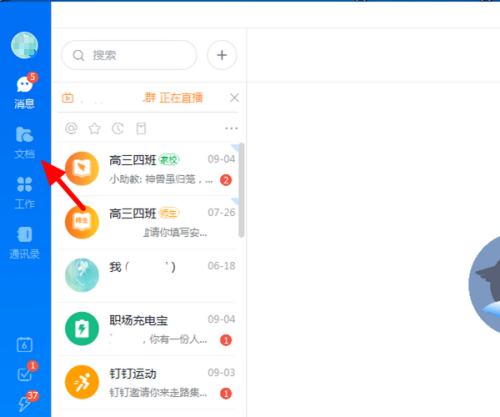Screen dimensions: 500x417
Task: Click the 我 teal avatar
Action: [x=82, y=275]
